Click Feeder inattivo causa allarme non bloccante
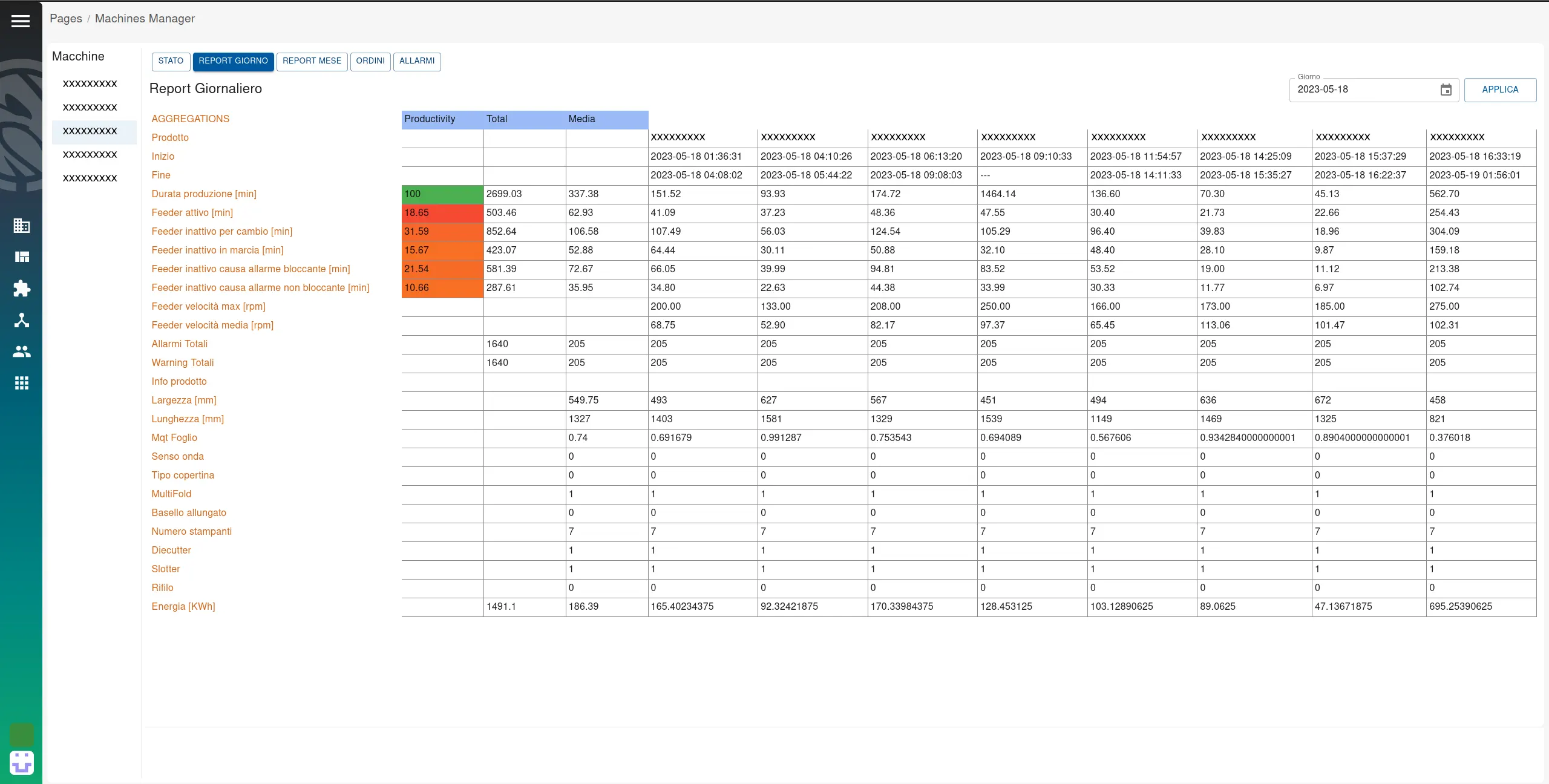This screenshot has width=1549, height=784. tap(260, 288)
